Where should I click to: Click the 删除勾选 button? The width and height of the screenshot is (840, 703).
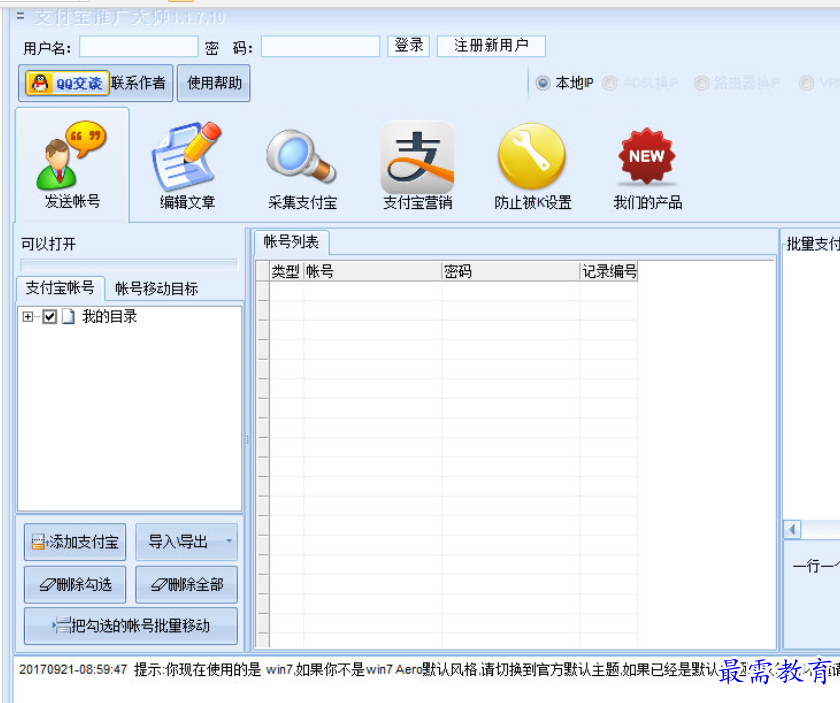(x=75, y=584)
